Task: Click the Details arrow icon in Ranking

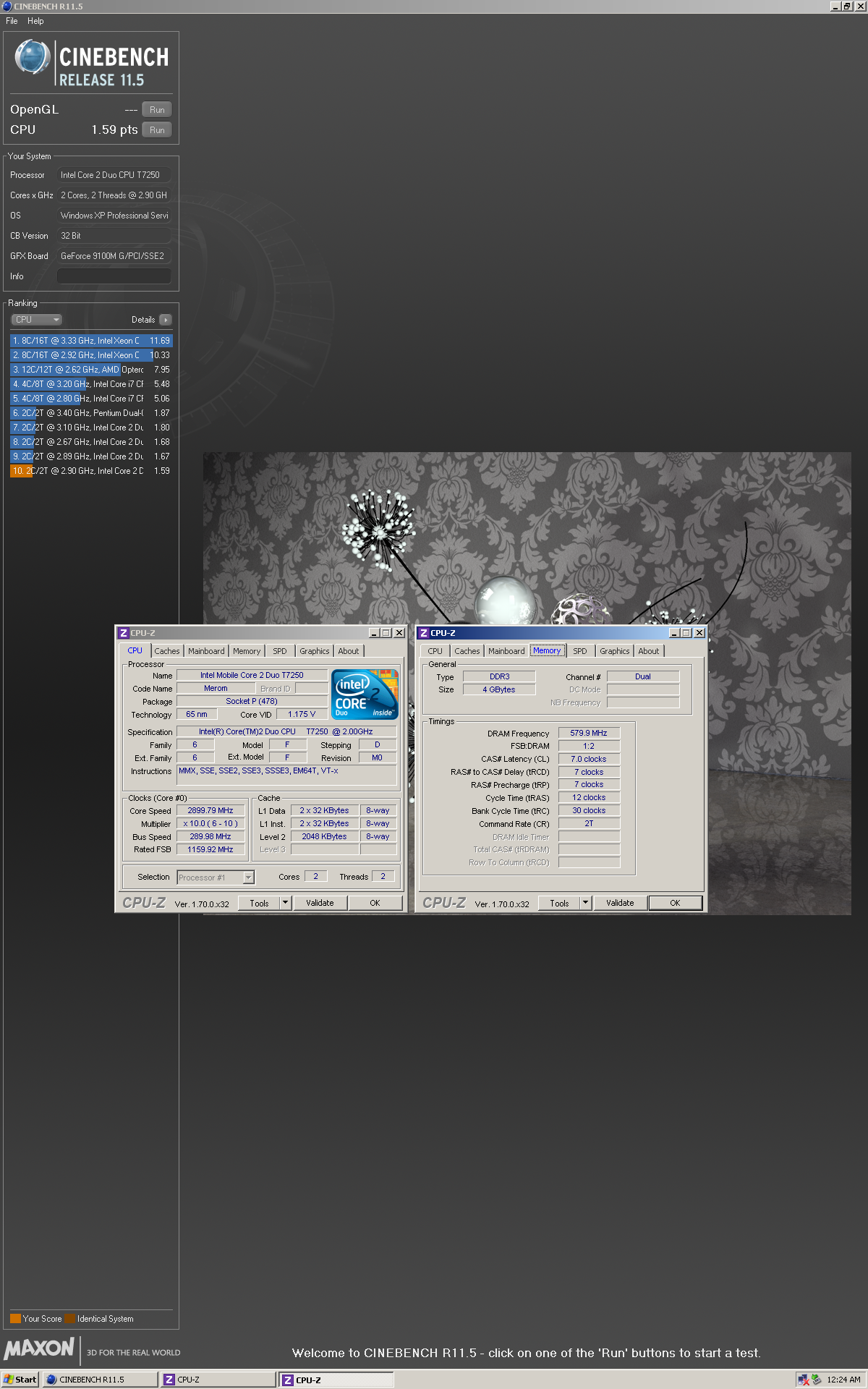Action: tap(166, 320)
